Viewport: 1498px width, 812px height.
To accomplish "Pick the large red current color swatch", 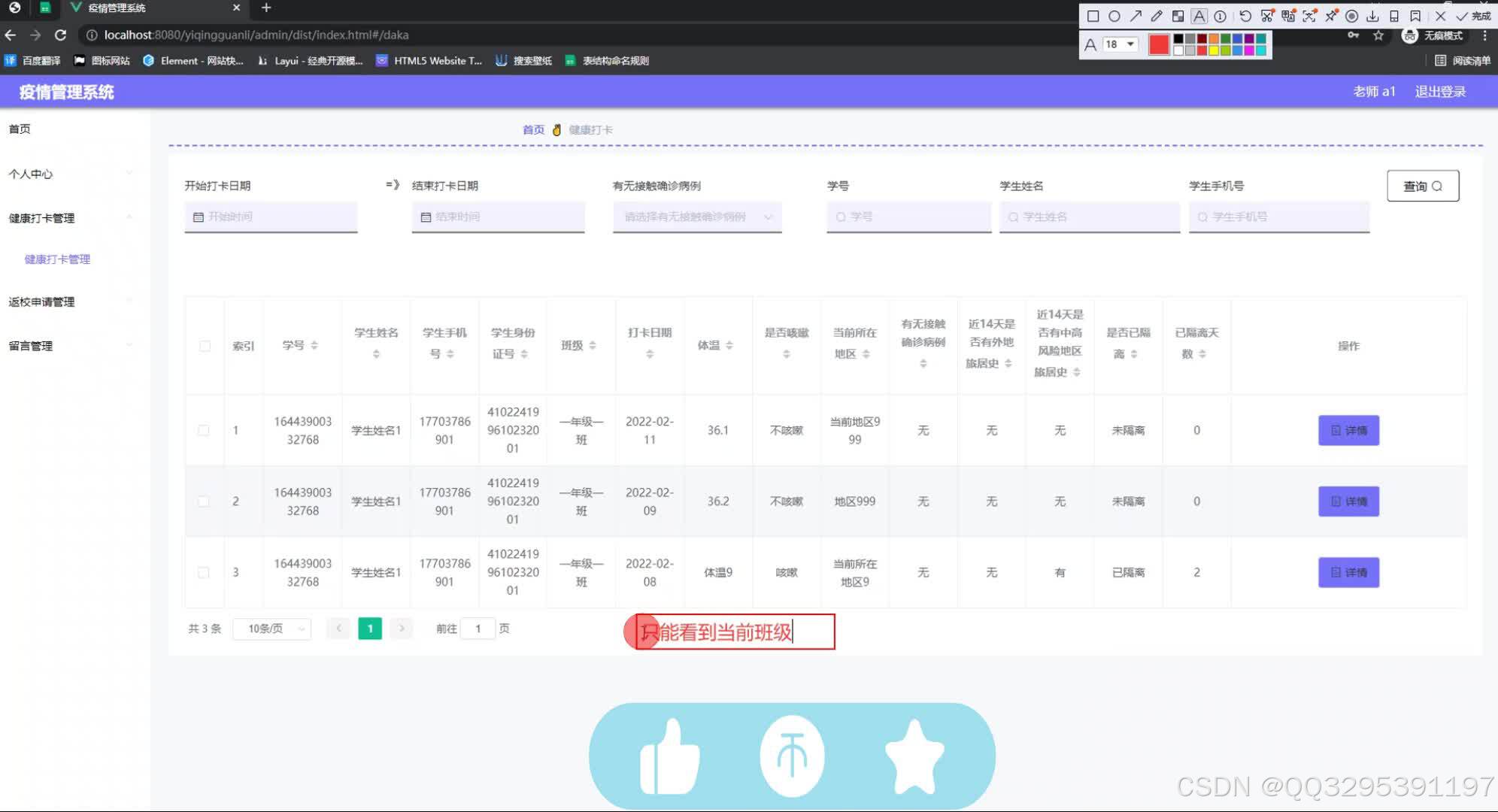I will 1159,44.
